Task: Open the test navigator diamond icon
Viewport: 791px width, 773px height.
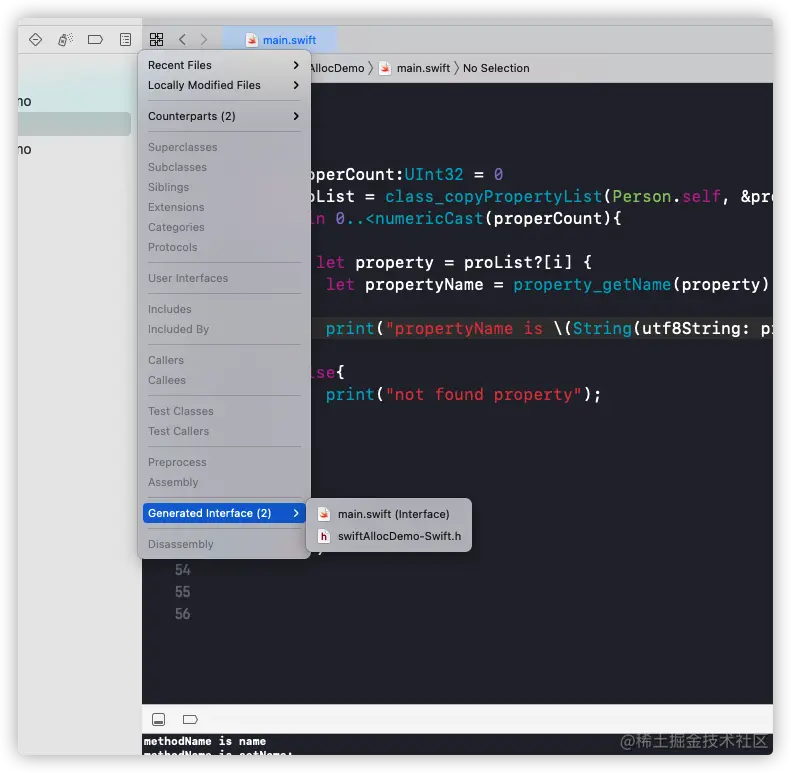Action: point(35,39)
